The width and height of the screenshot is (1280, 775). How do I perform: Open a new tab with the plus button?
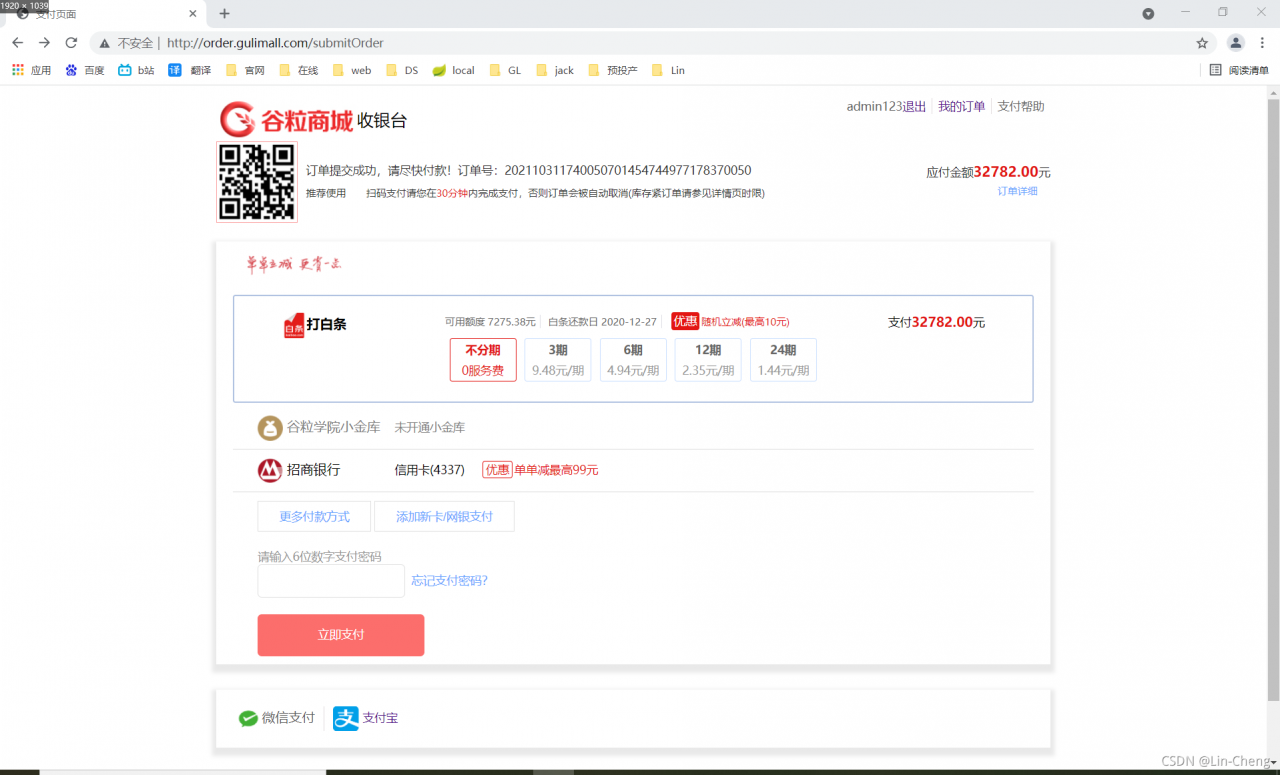pyautogui.click(x=224, y=14)
